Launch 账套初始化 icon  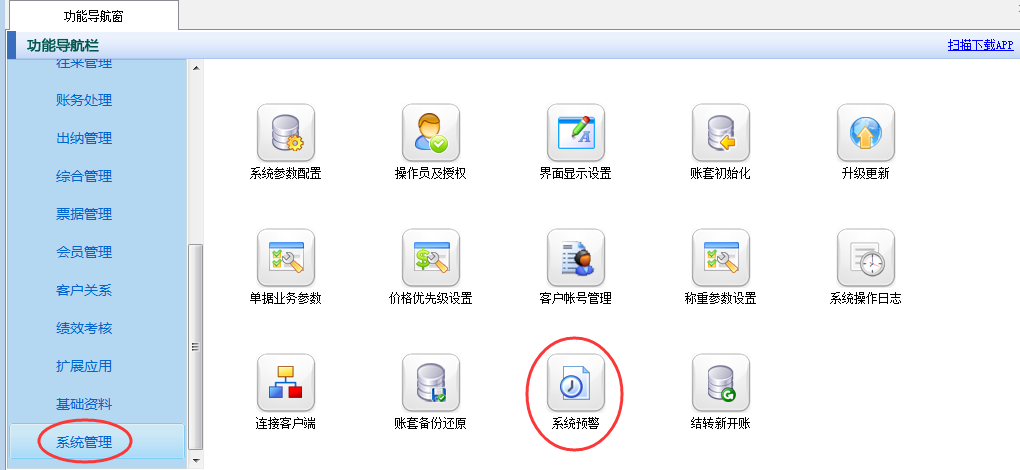click(721, 133)
